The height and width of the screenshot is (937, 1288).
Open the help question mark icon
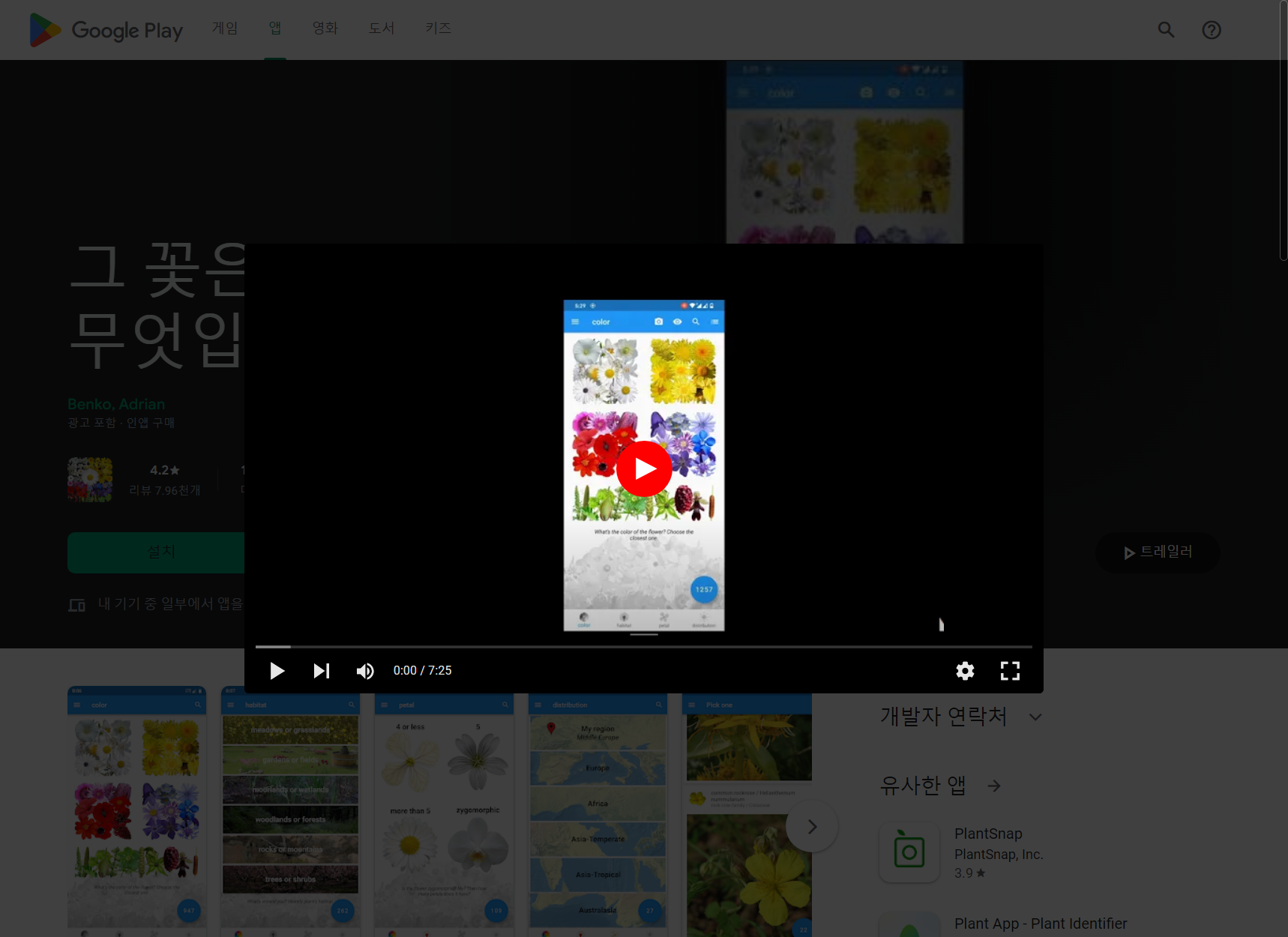pyautogui.click(x=1212, y=30)
